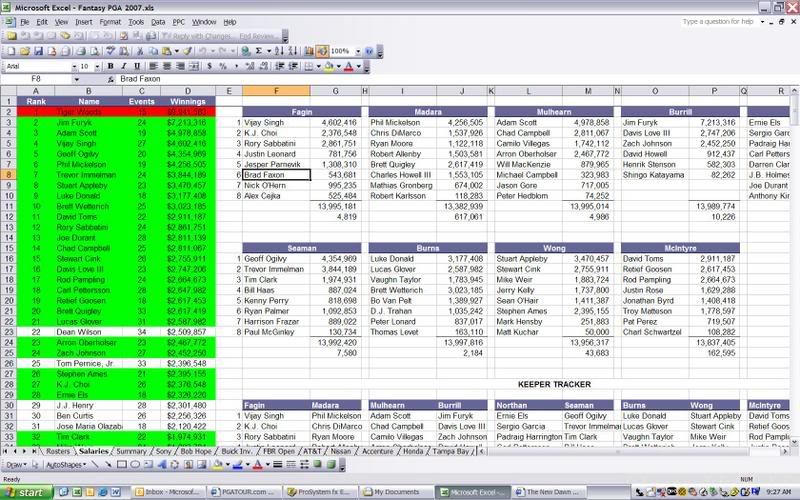
Task: Toggle Underline formatting
Action: coord(137,66)
